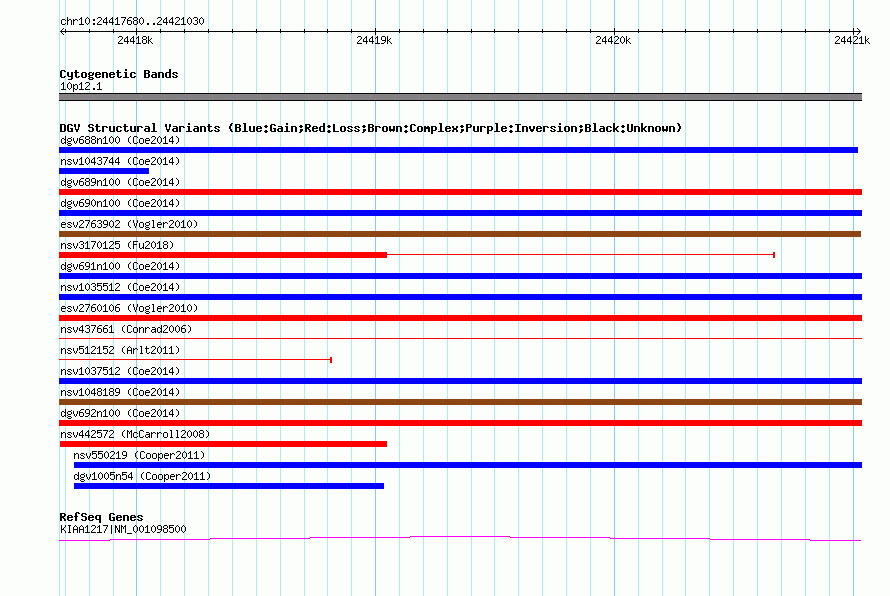Open nsv442572 (McCarroll2008) variant
This screenshot has width=890, height=596.
pyautogui.click(x=135, y=434)
